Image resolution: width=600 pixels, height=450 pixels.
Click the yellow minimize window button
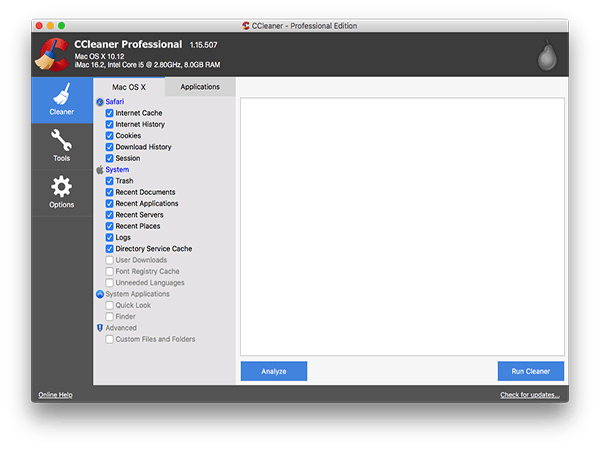[50, 26]
